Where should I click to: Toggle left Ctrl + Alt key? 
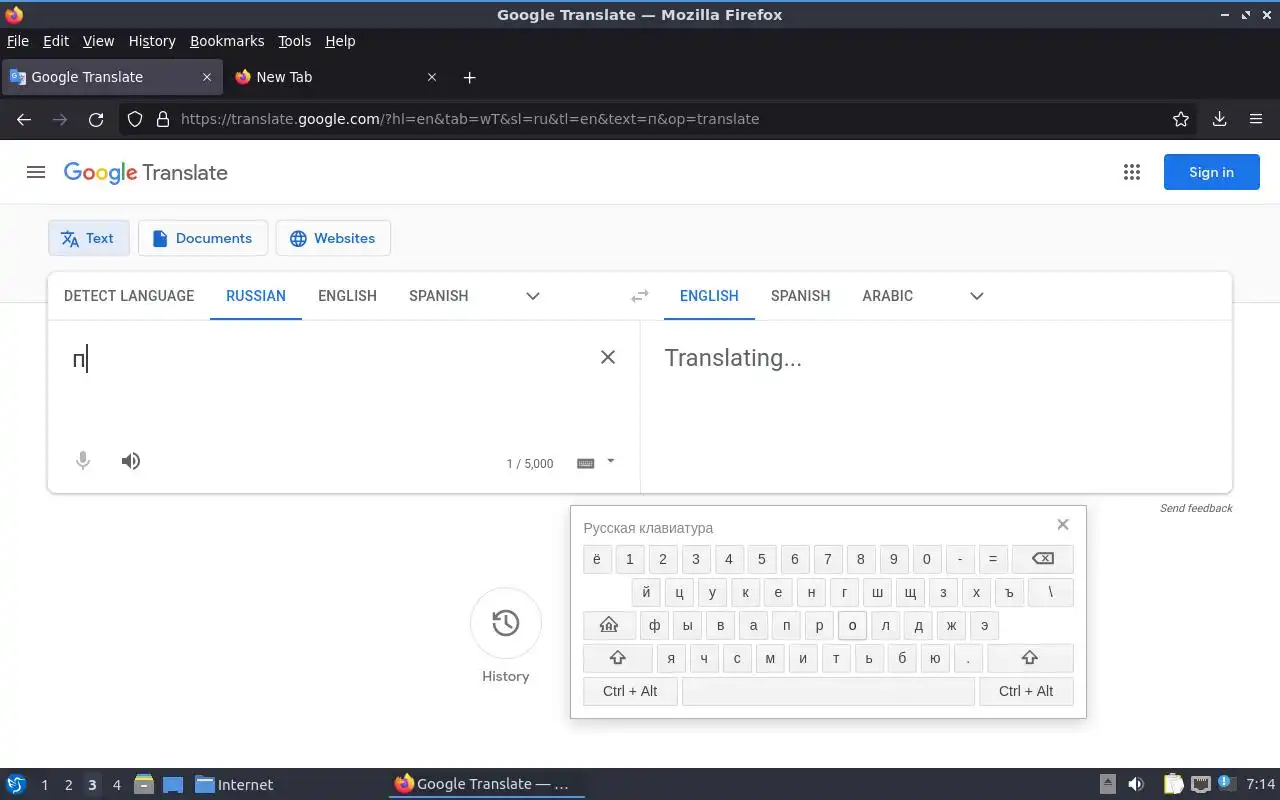[x=630, y=691]
